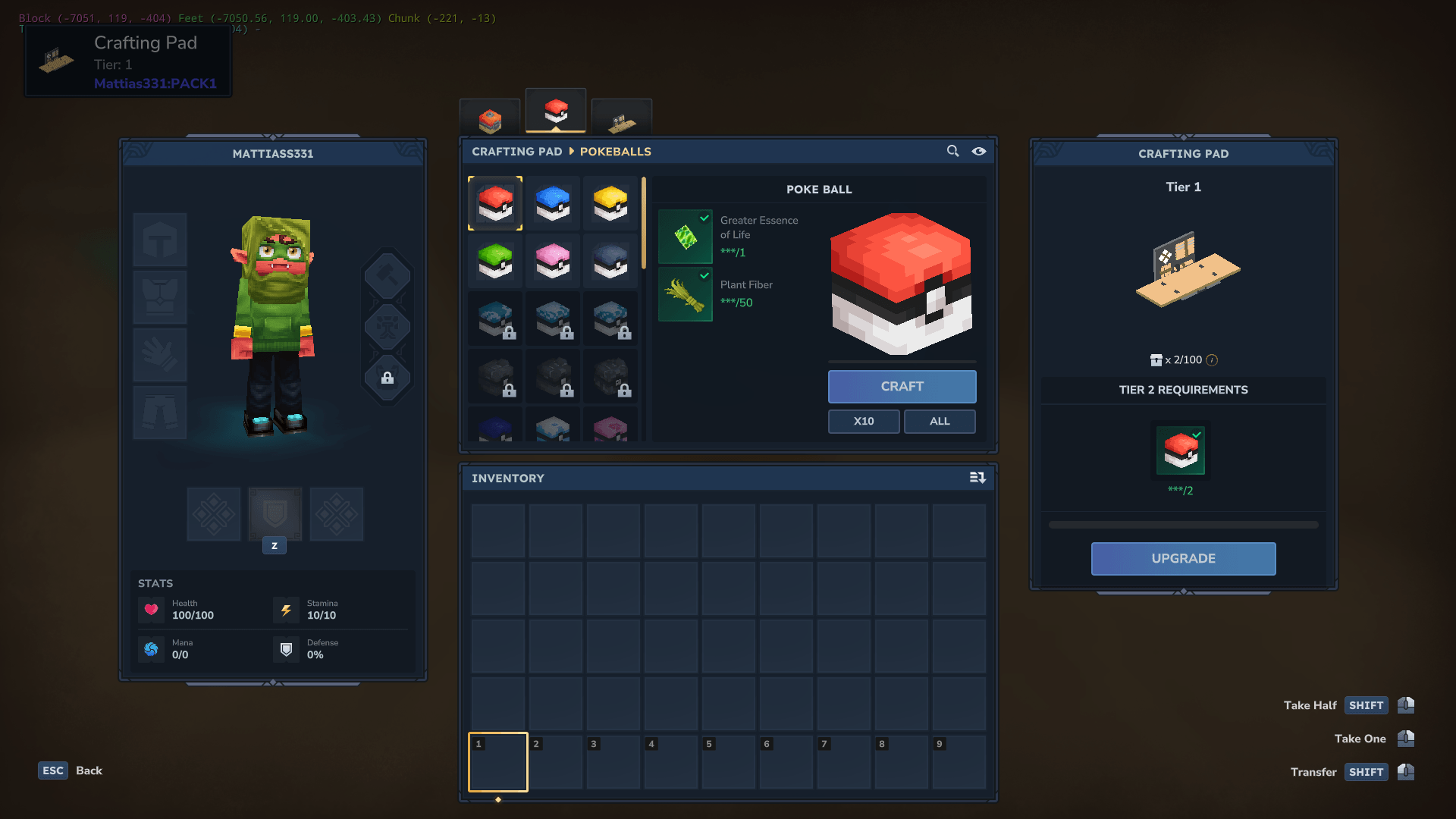
Task: Click the Stamina 10/10 stat
Action: [306, 610]
